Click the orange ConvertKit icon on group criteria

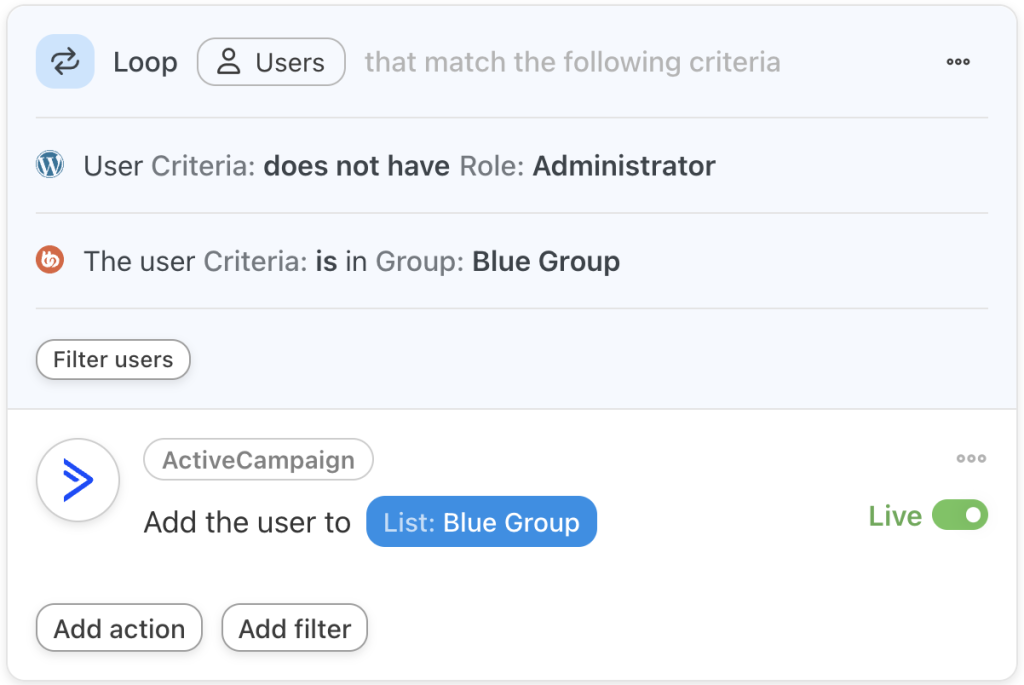(x=49, y=261)
